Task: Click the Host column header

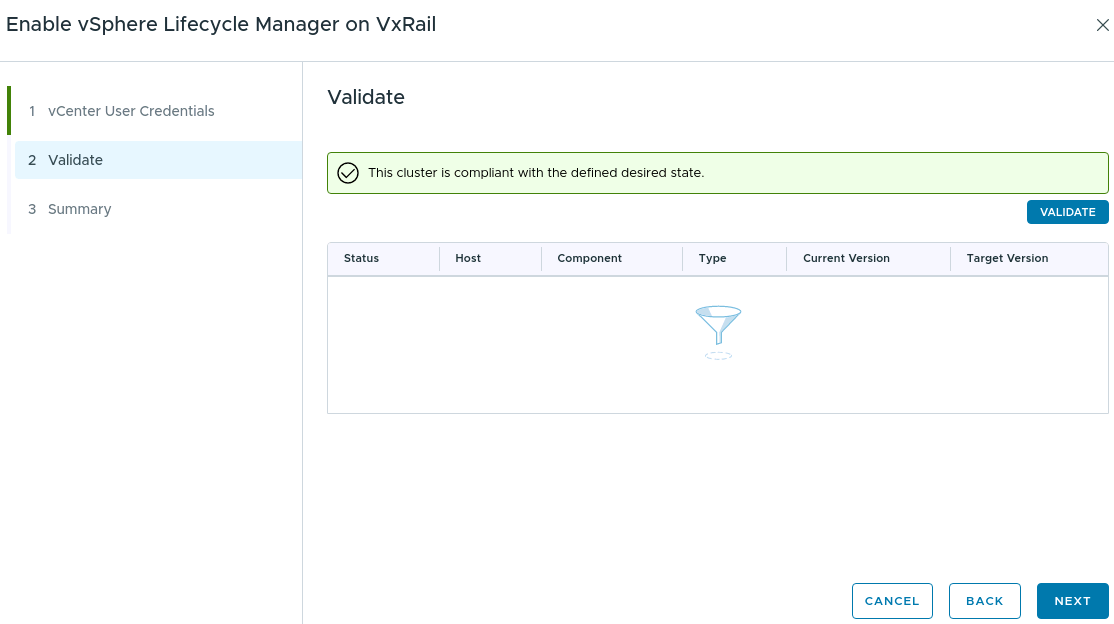Action: click(468, 258)
